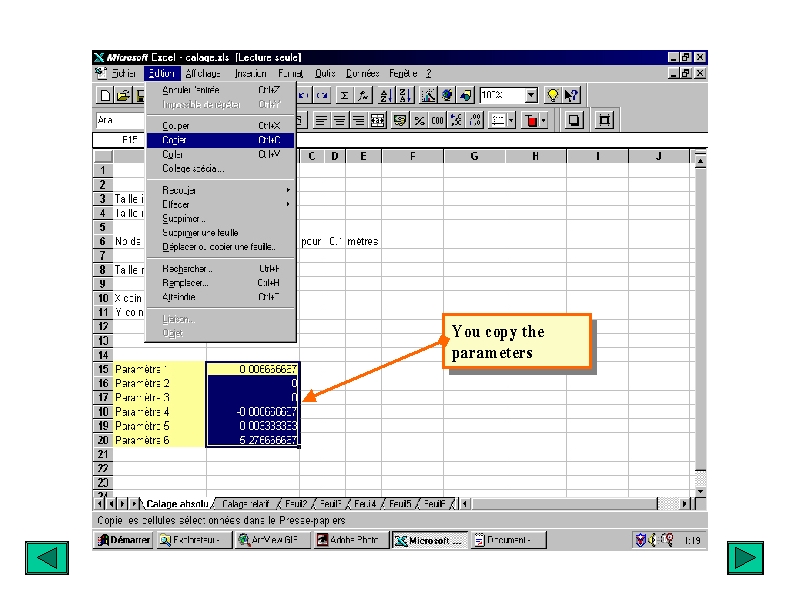The width and height of the screenshot is (800, 600).
Task: Click the Map globe icon
Action: (447, 95)
